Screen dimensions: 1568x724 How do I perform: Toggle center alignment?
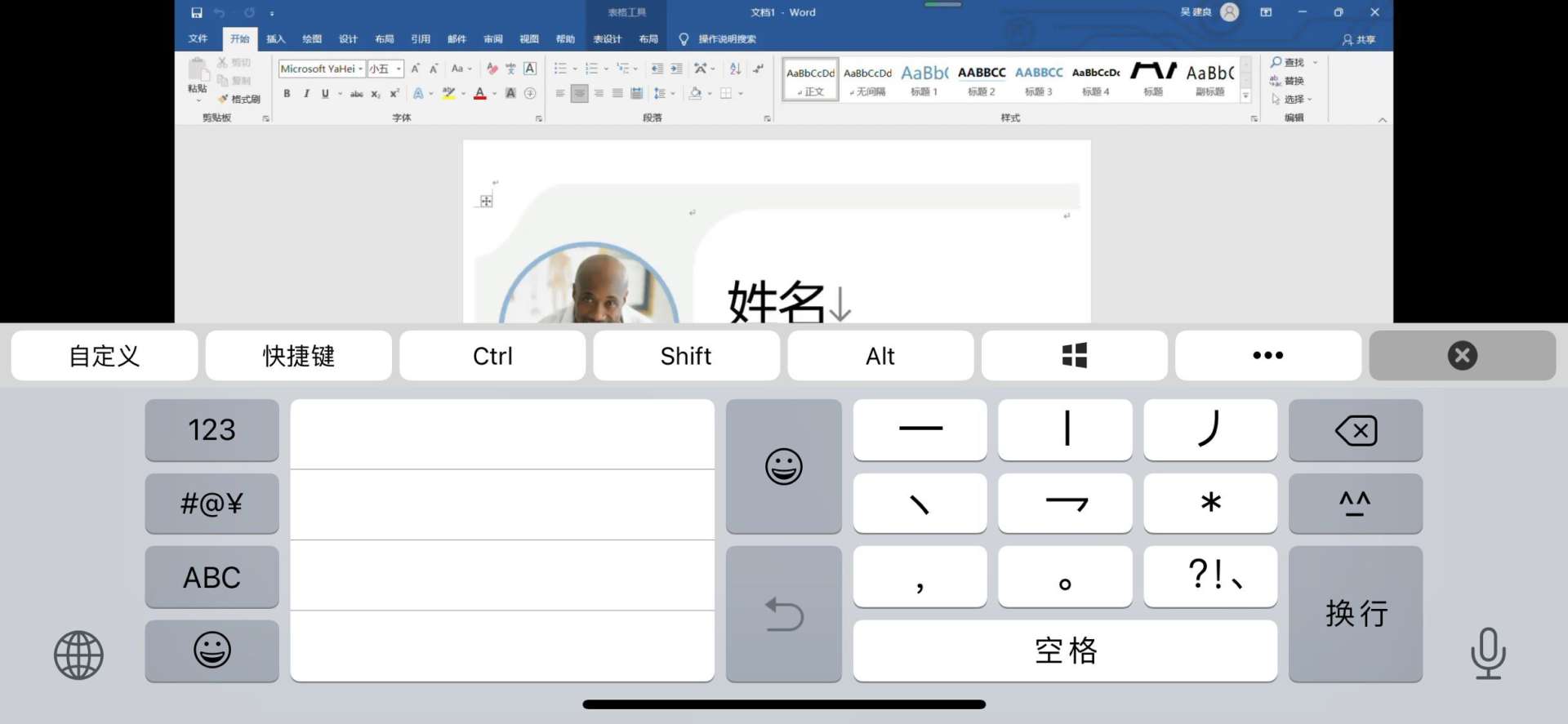(579, 93)
